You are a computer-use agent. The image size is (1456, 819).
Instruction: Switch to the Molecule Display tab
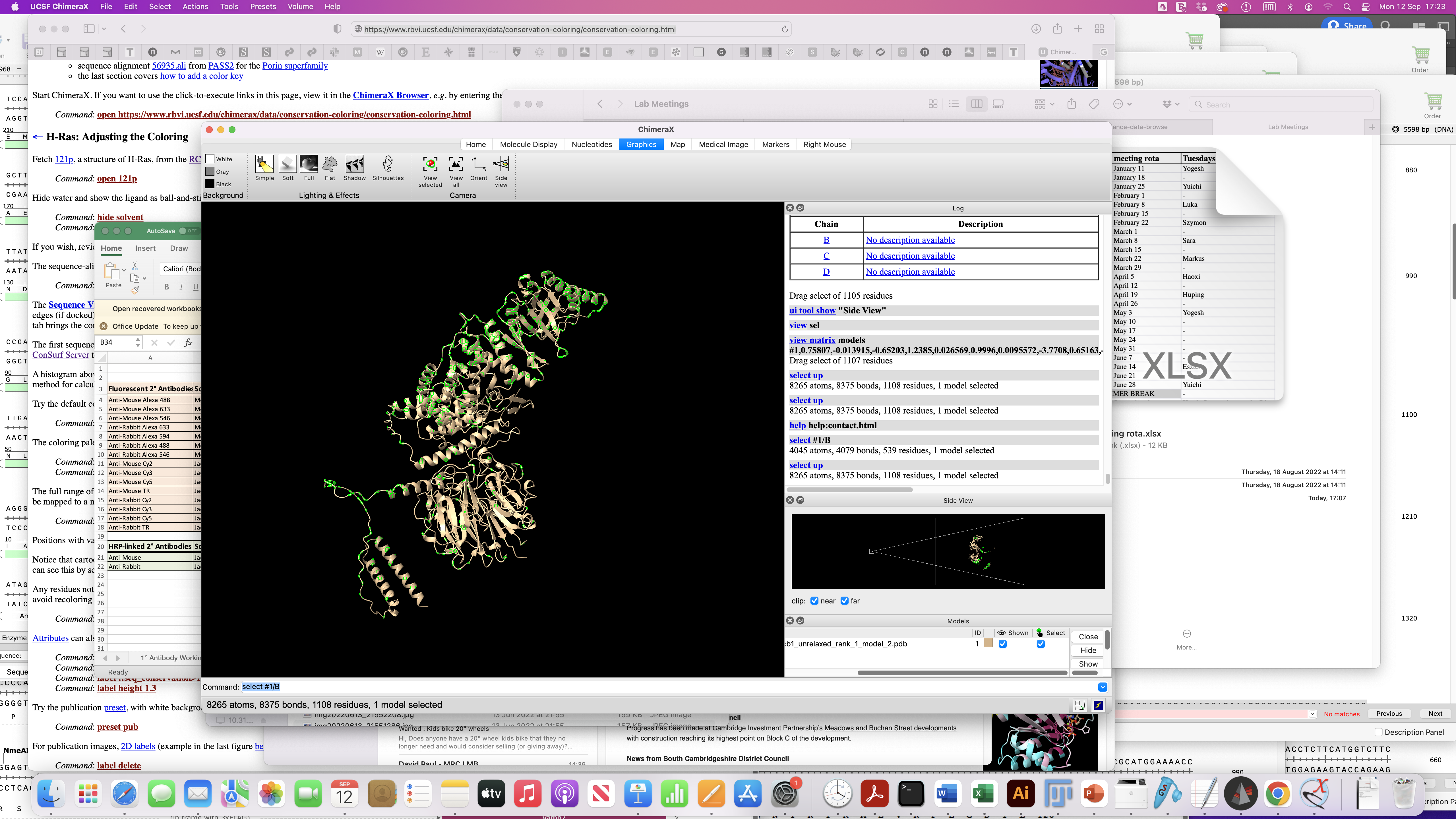tap(528, 144)
